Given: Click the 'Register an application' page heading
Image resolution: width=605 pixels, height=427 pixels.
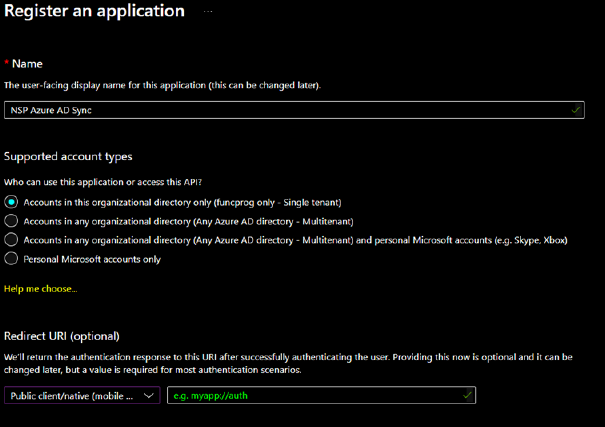Looking at the screenshot, I should tap(93, 12).
